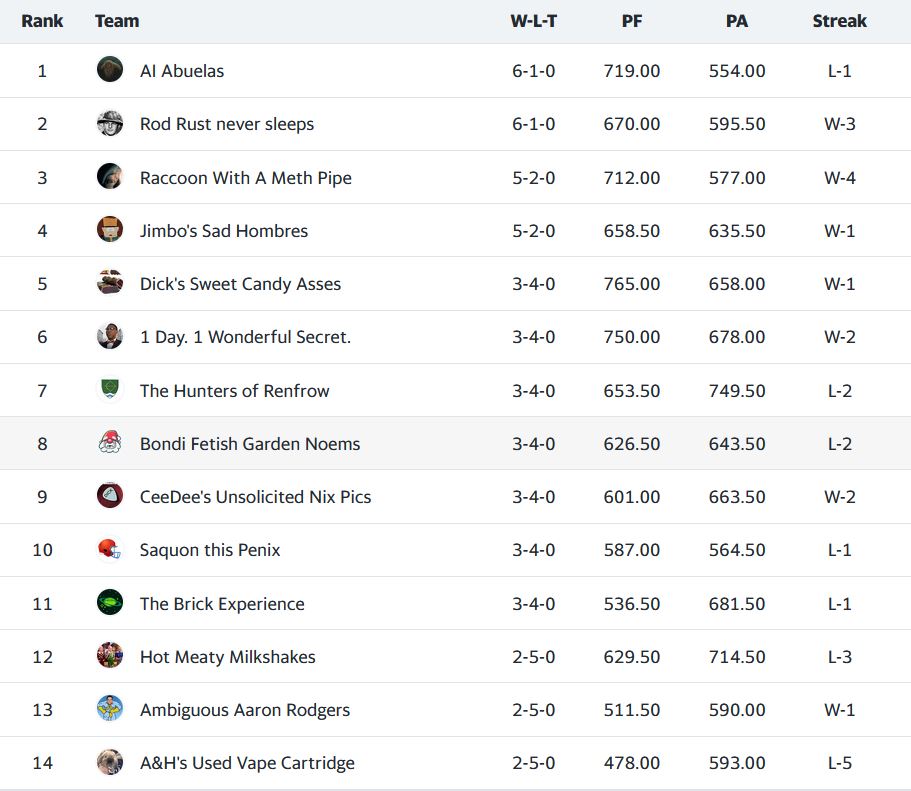Click The Hunters of Renfrow shield logo
Screen dimensions: 911x791
(x=110, y=390)
